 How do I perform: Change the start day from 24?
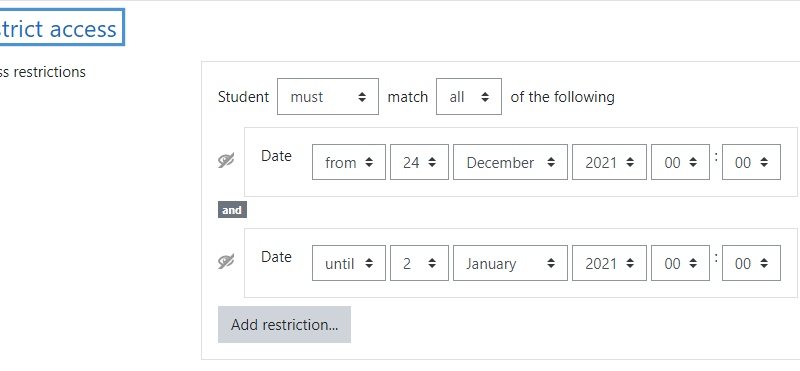pyautogui.click(x=419, y=162)
